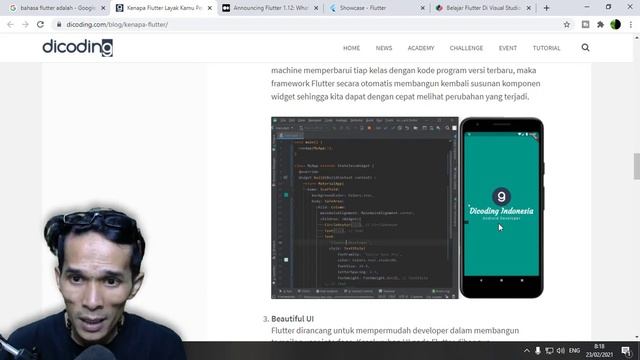Open the taskbar microphone icon
This screenshot has width=640, height=360.
(x=538, y=351)
